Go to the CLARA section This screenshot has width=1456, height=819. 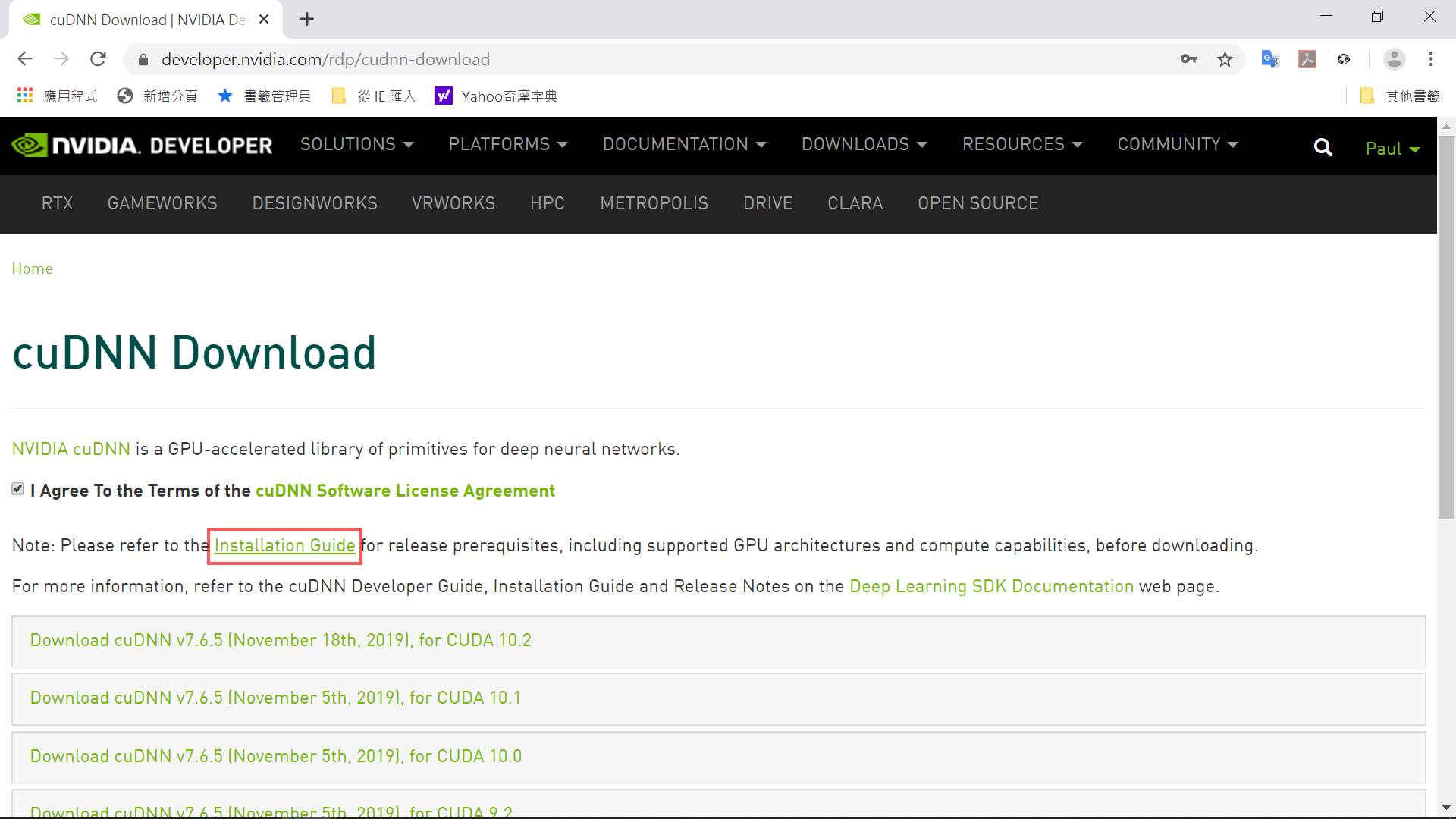pos(855,203)
